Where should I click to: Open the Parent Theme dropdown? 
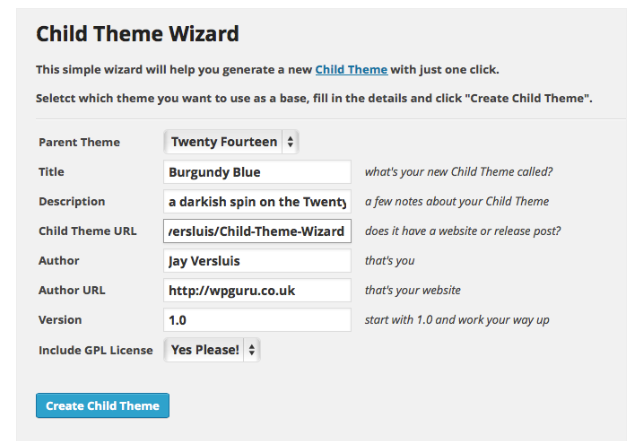[232, 142]
